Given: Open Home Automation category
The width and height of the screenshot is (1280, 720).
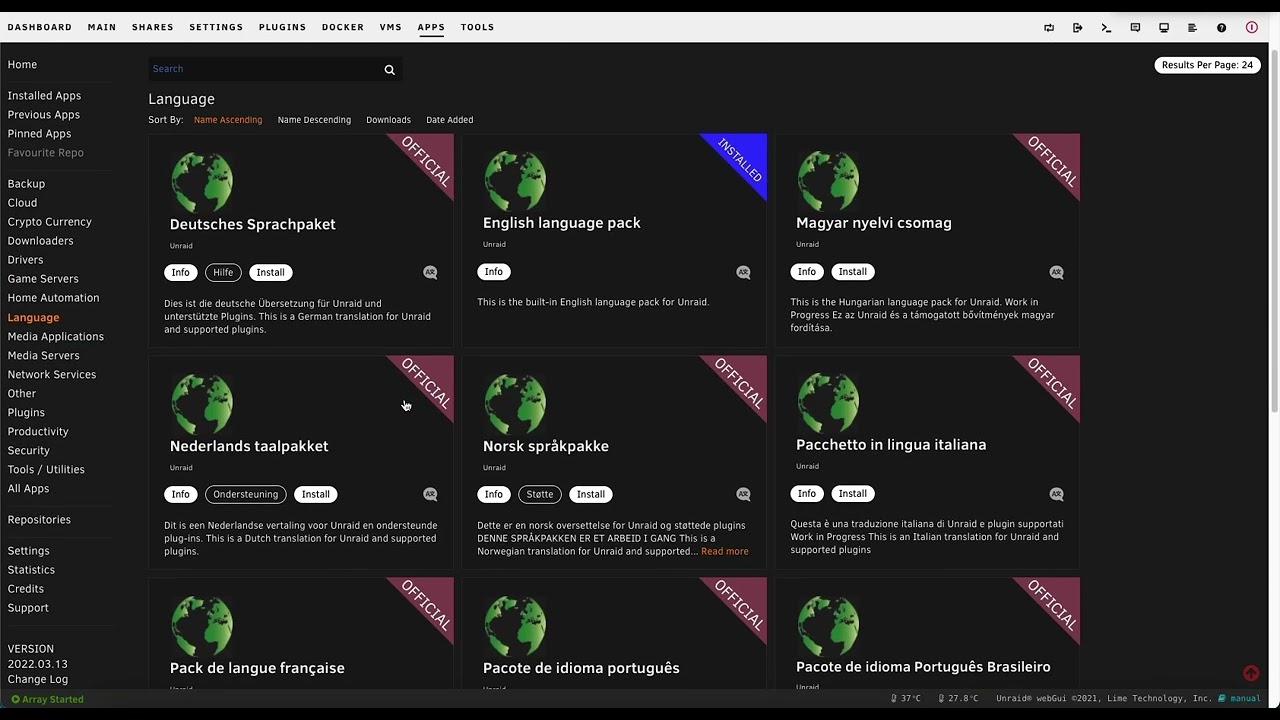Looking at the screenshot, I should (54, 298).
